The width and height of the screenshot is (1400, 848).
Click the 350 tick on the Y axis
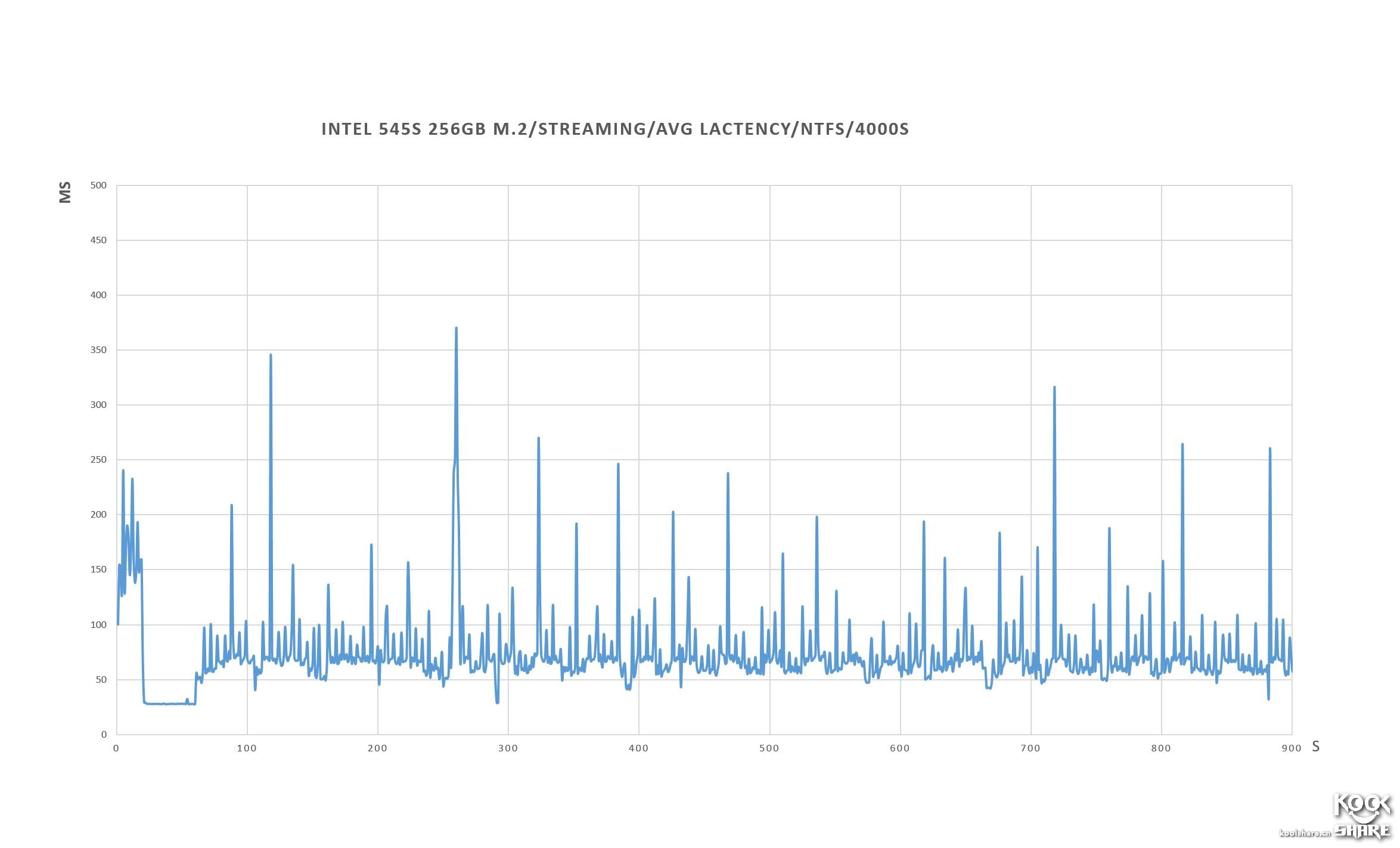pos(98,350)
